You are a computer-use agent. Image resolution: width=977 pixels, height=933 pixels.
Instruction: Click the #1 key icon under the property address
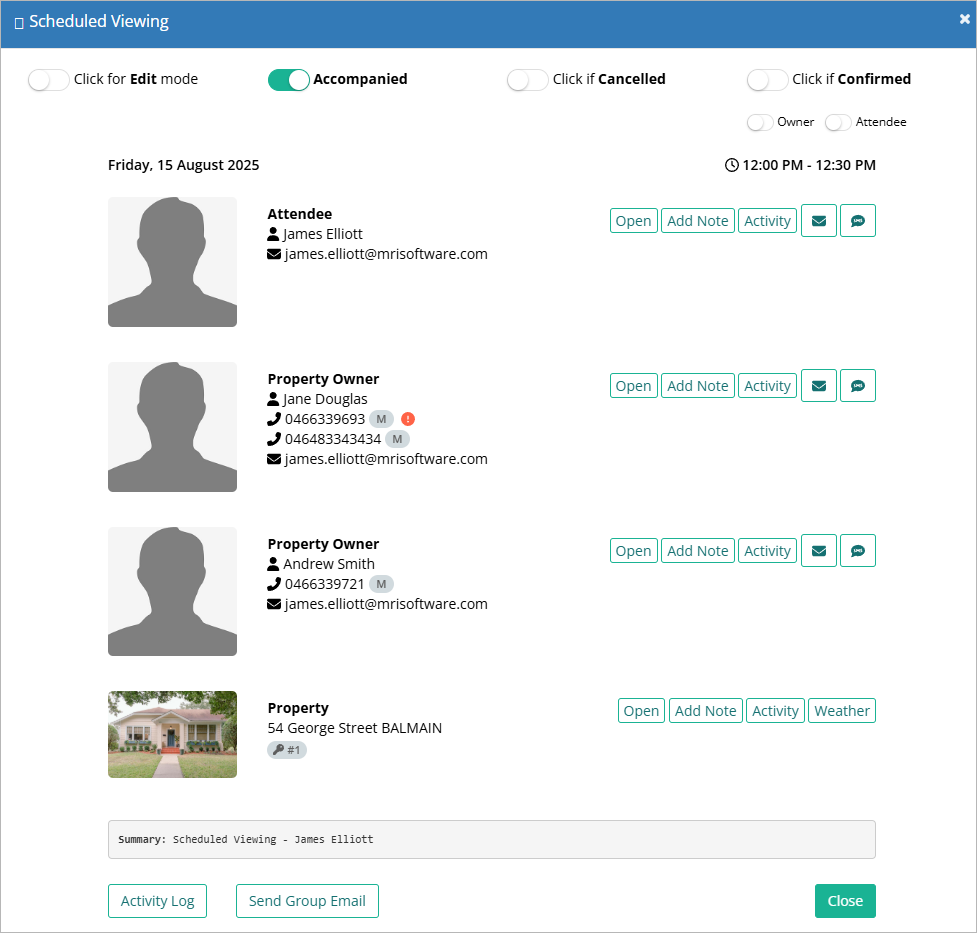287,749
